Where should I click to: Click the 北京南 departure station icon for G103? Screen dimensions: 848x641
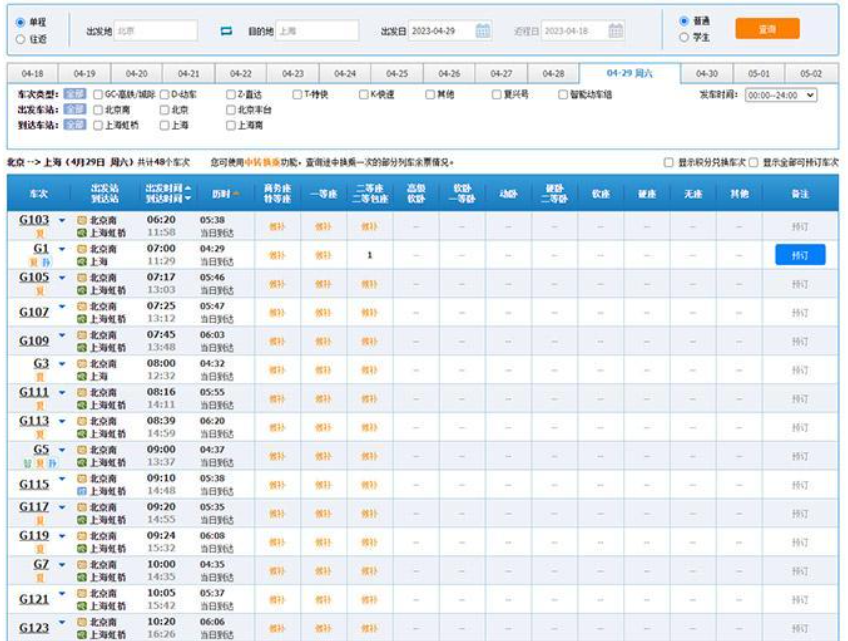click(84, 219)
